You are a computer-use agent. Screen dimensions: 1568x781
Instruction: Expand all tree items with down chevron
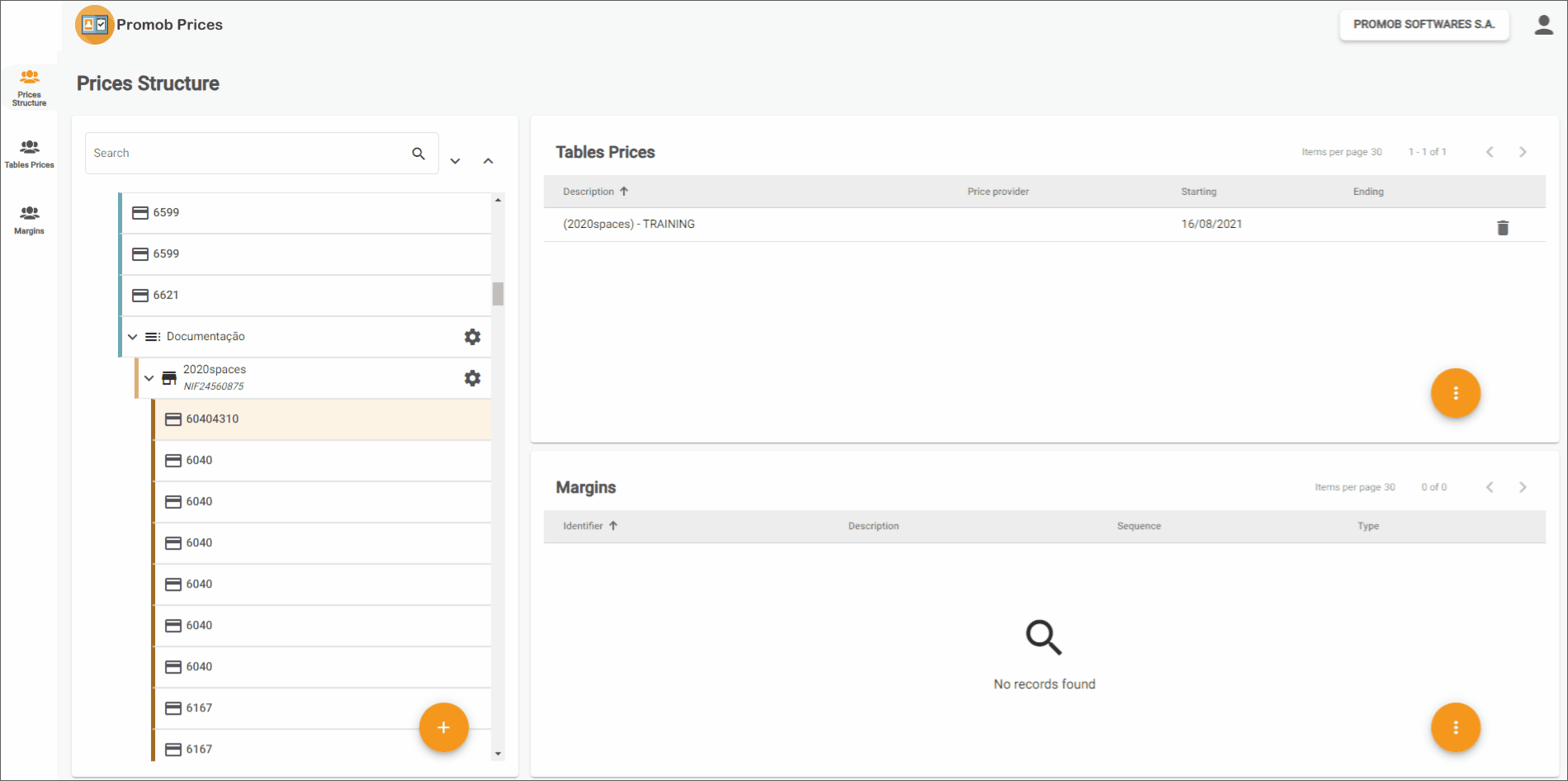pos(455,161)
